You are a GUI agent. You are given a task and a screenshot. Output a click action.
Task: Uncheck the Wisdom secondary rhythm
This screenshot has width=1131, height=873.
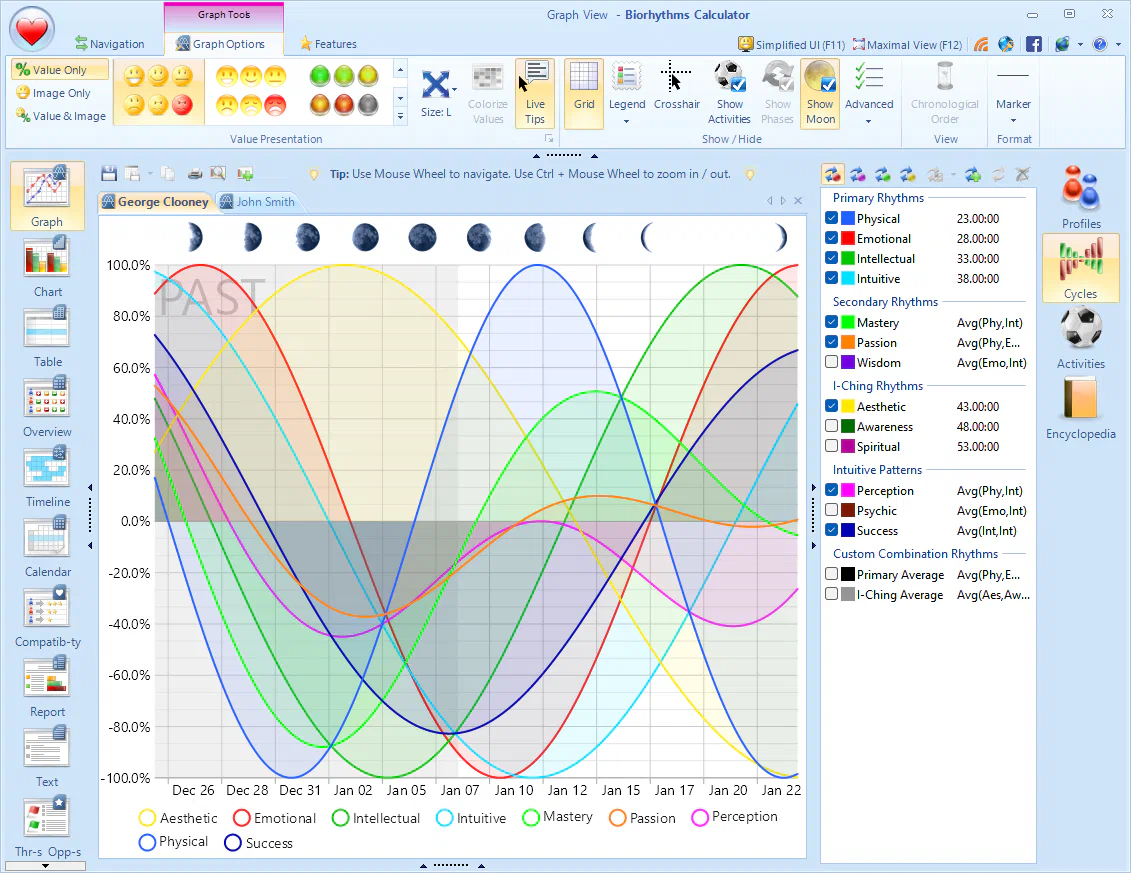832,362
